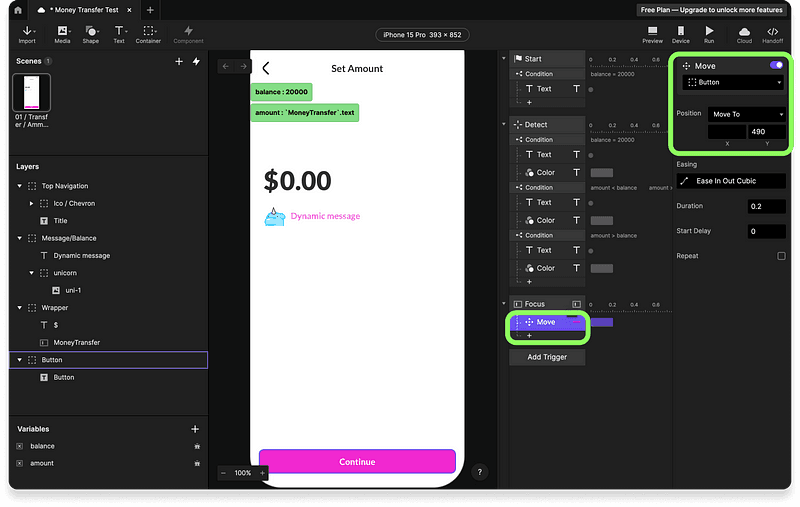Go to the home screen icon
Screen dimensions: 800x507
[18, 10]
